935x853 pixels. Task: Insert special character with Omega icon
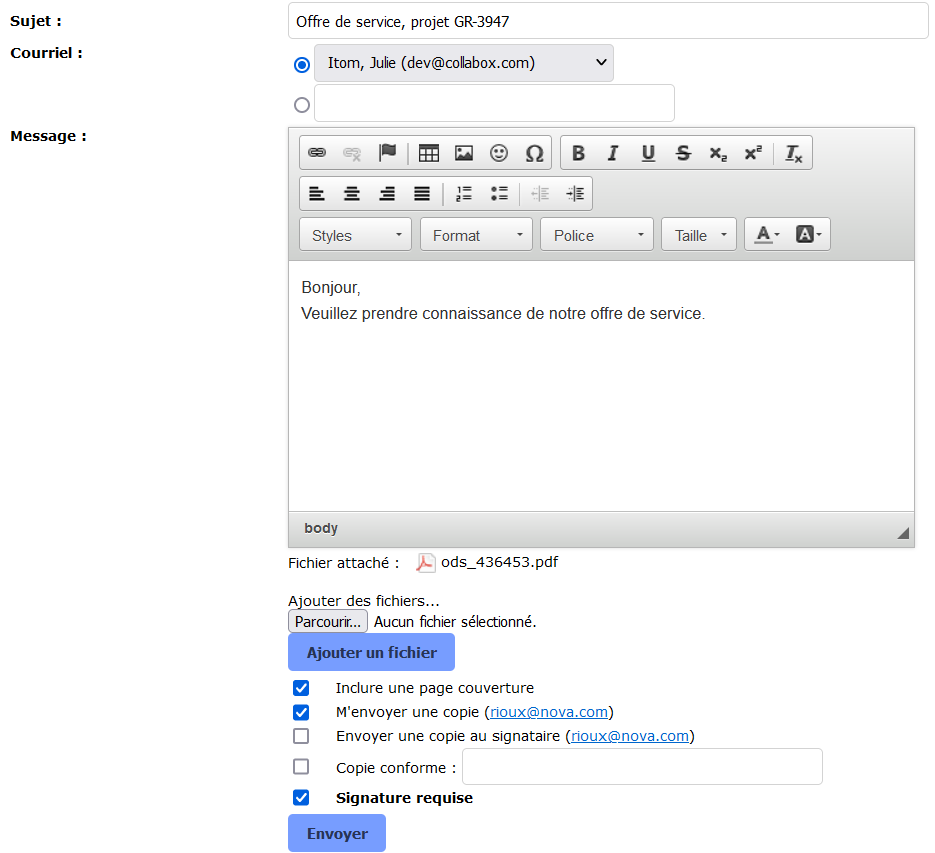[534, 153]
